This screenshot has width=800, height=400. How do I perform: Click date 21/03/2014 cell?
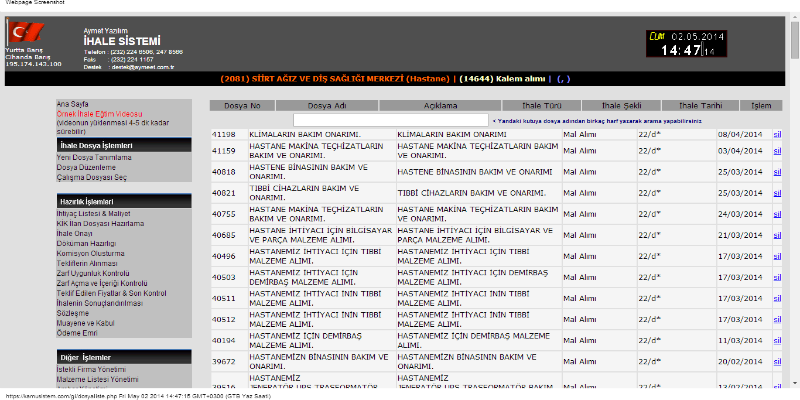740,235
